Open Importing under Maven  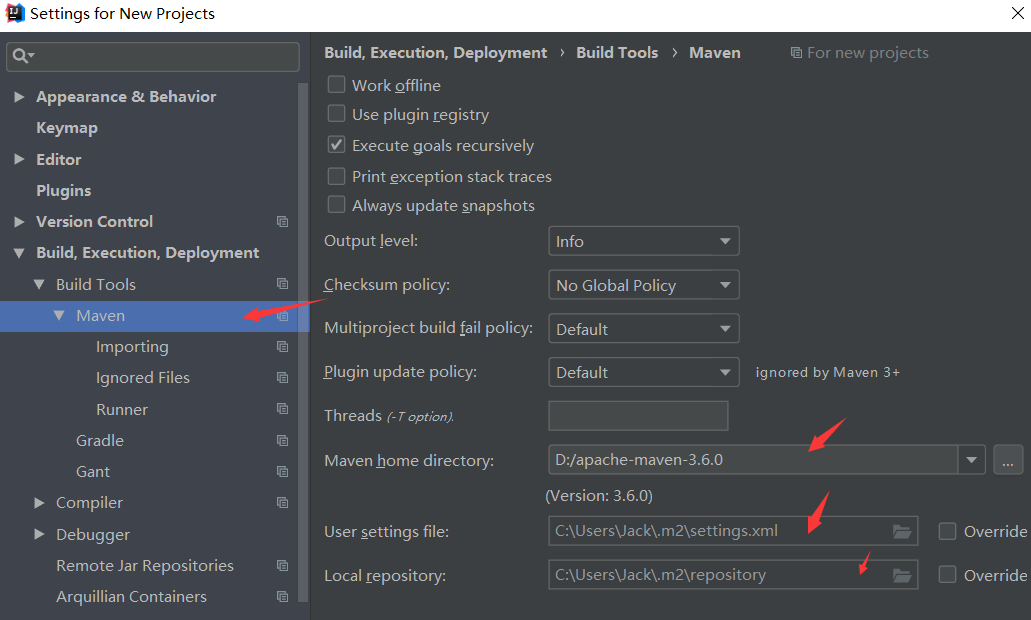[x=132, y=346]
